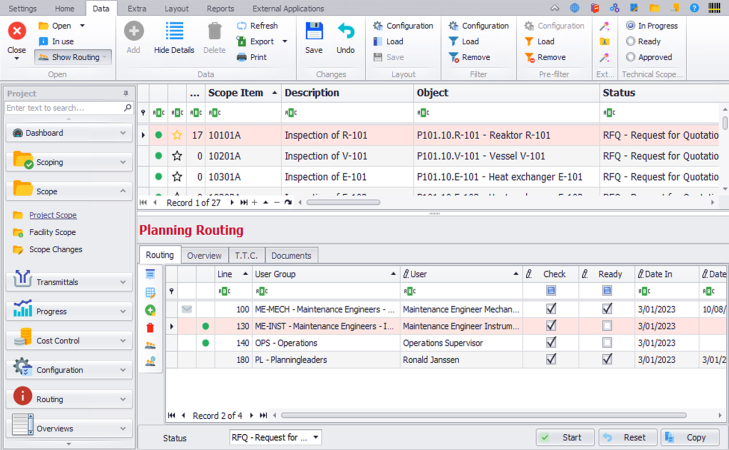Switch to Settings ribbon tab
This screenshot has width=729, height=450.
click(x=22, y=8)
